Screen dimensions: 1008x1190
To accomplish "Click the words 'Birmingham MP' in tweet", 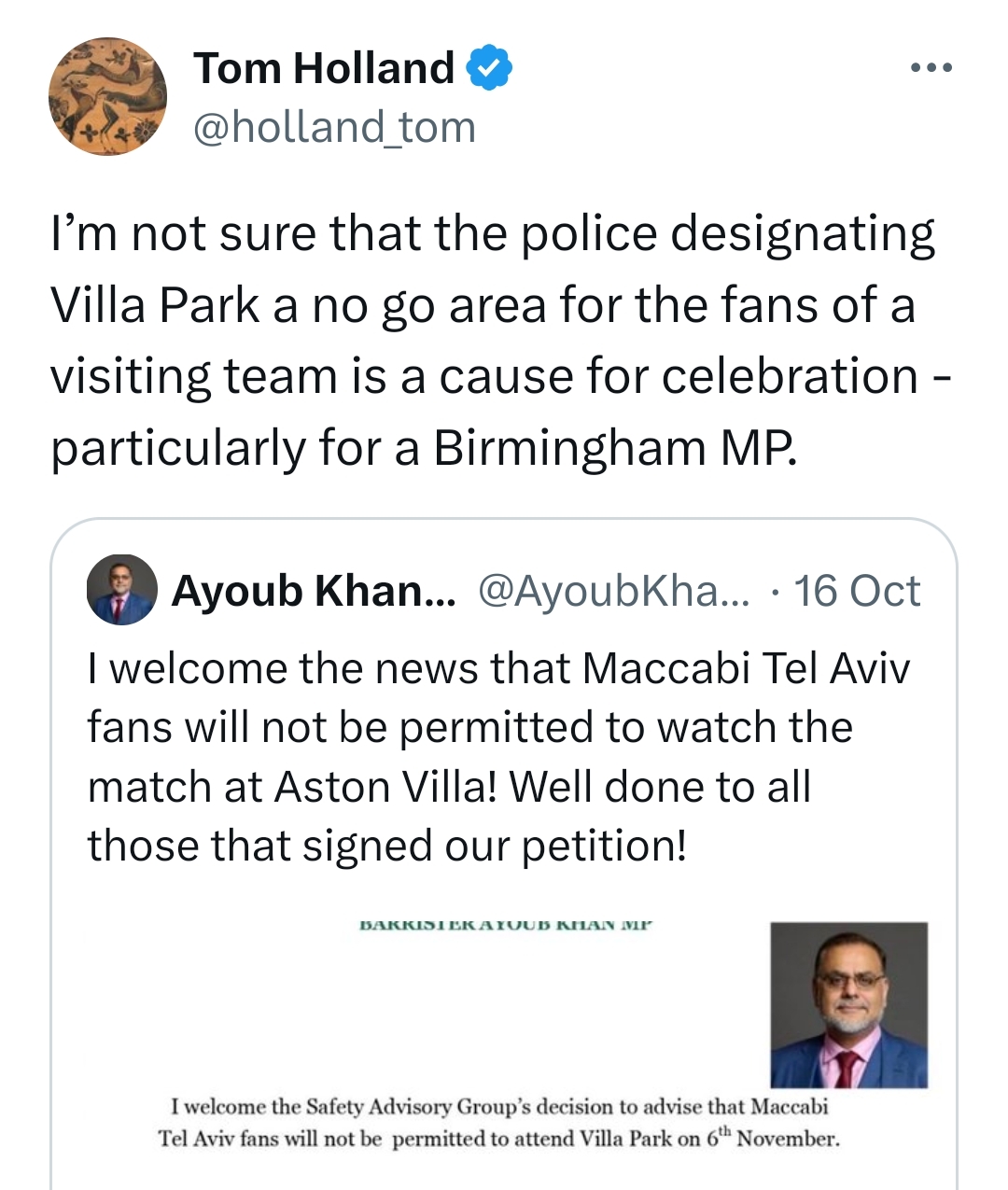I will tap(616, 448).
